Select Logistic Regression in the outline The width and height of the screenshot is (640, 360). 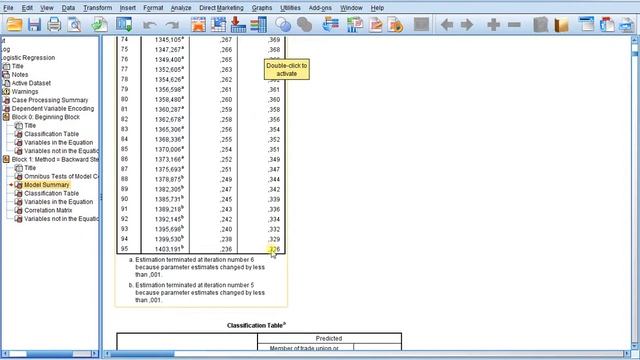pos(28,58)
